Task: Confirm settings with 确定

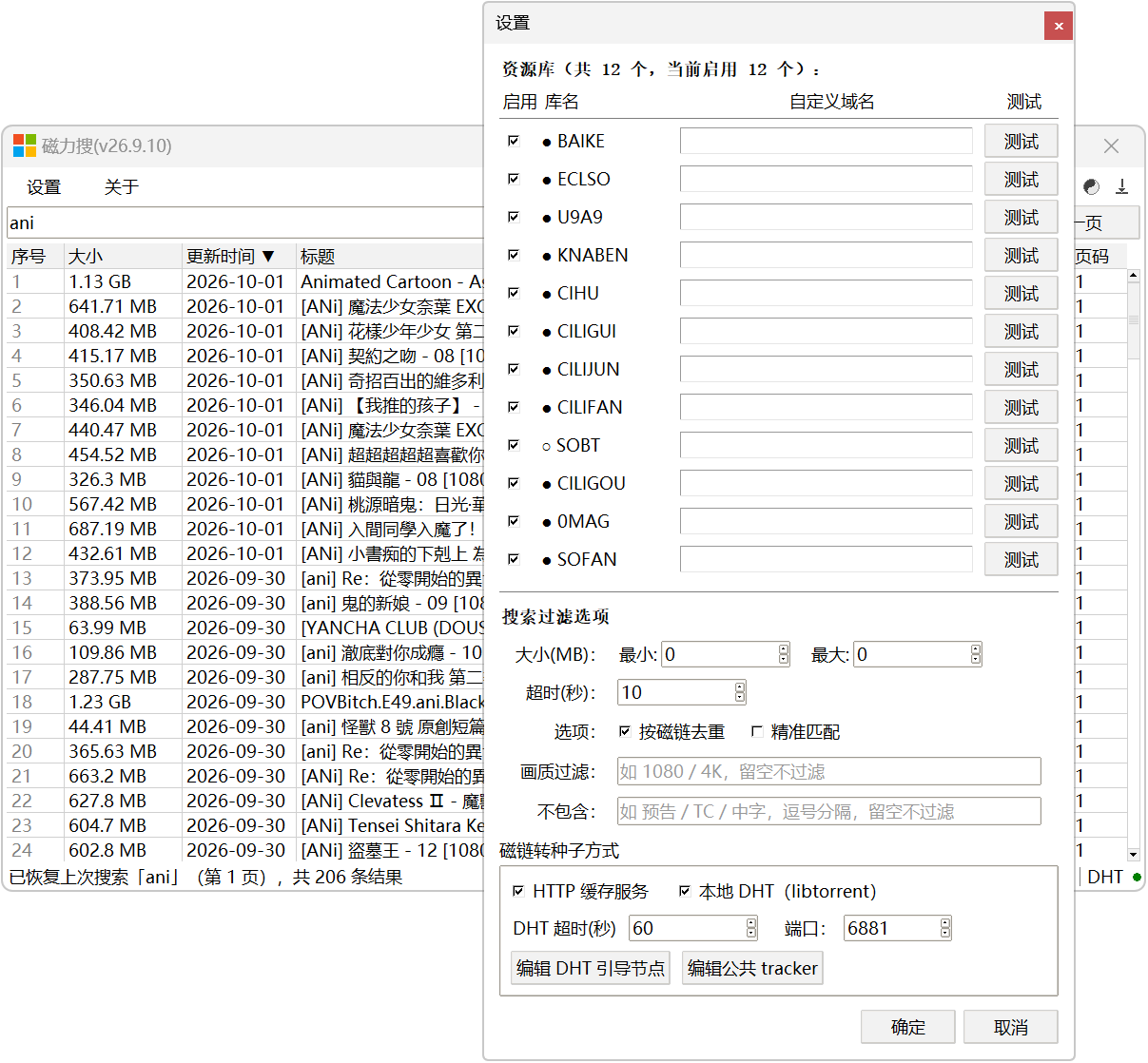Action: pos(908,1027)
